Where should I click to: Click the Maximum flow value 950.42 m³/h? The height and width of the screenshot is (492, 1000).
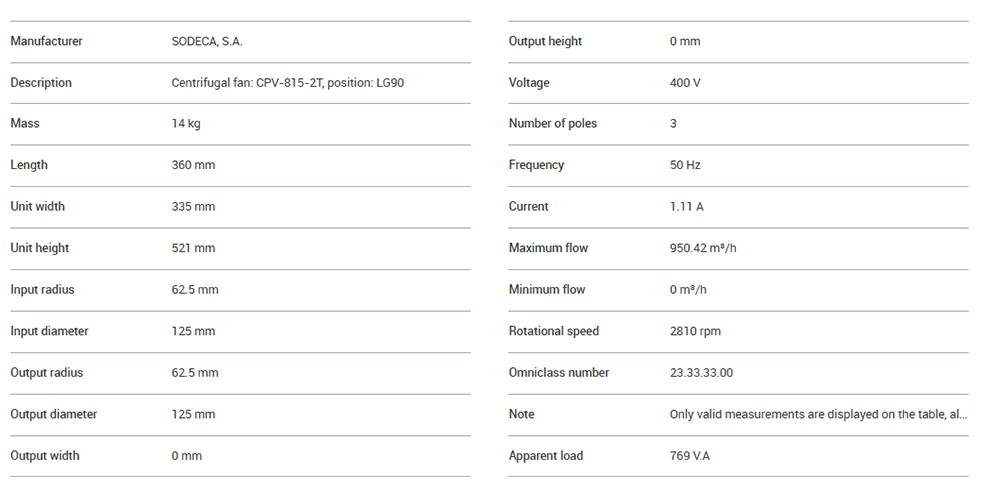703,248
